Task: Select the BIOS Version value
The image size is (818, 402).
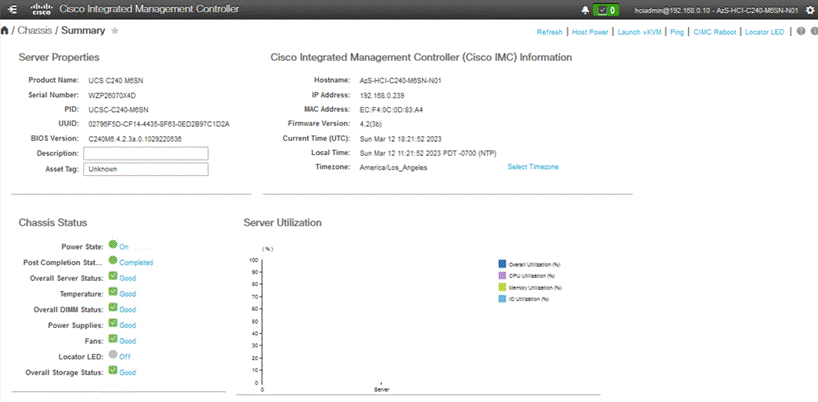Action: (x=135, y=139)
